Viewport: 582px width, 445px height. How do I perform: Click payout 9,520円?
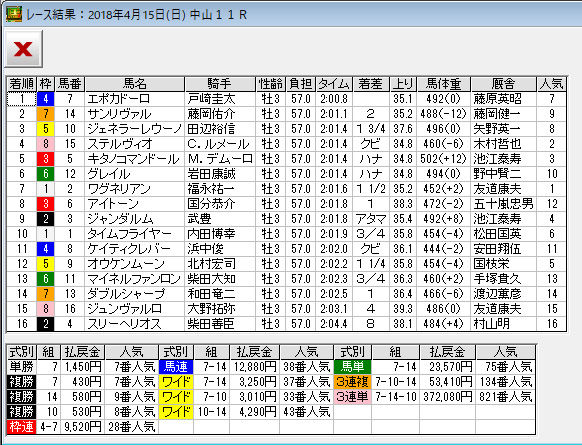click(83, 427)
